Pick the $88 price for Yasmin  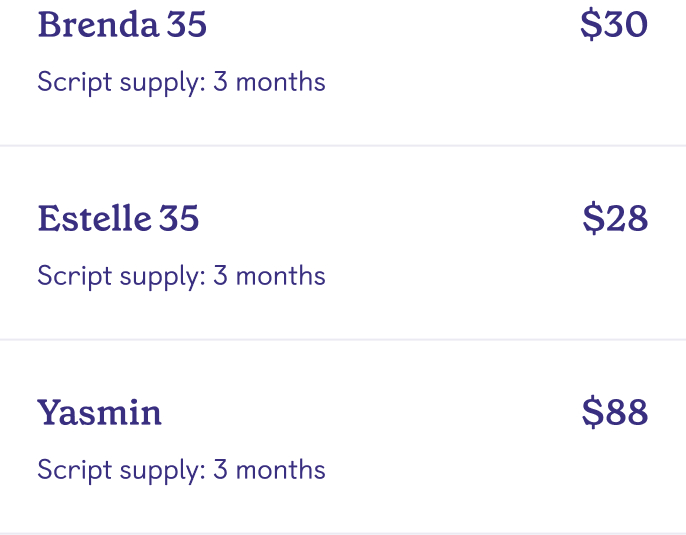tap(615, 413)
